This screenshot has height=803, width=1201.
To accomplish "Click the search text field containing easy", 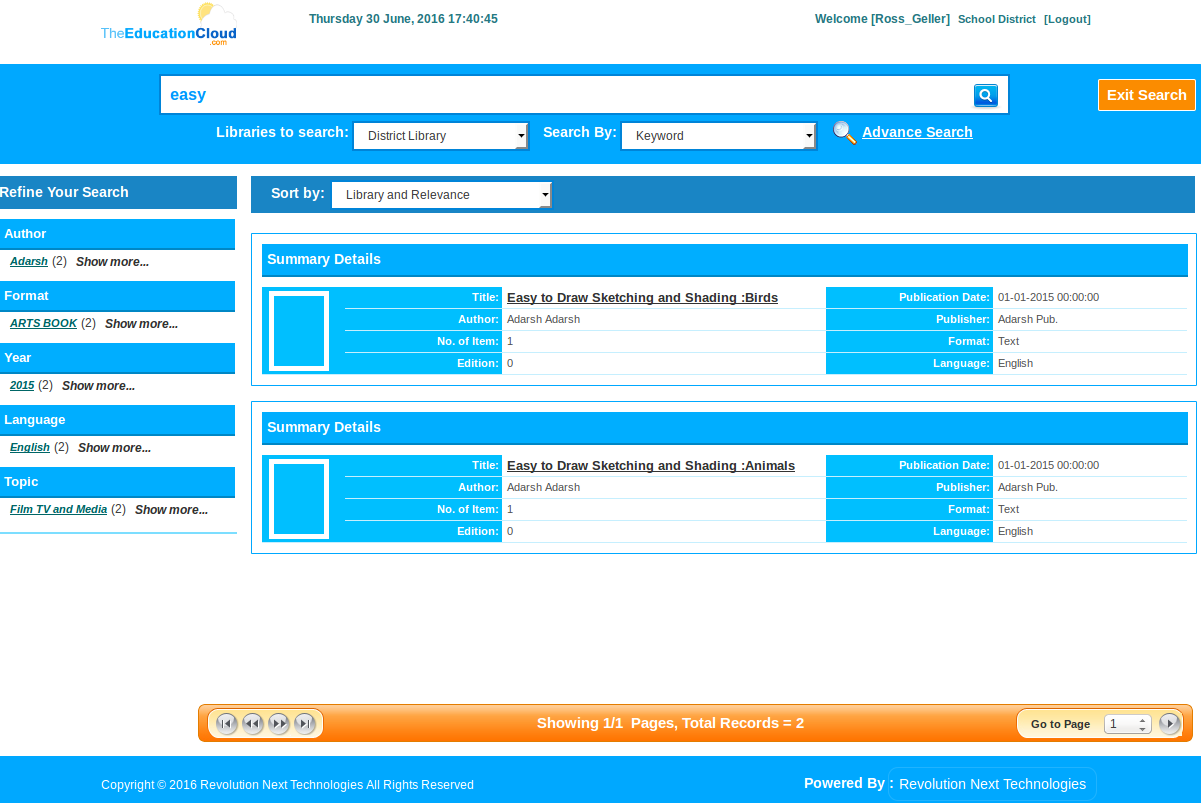I will (565, 95).
